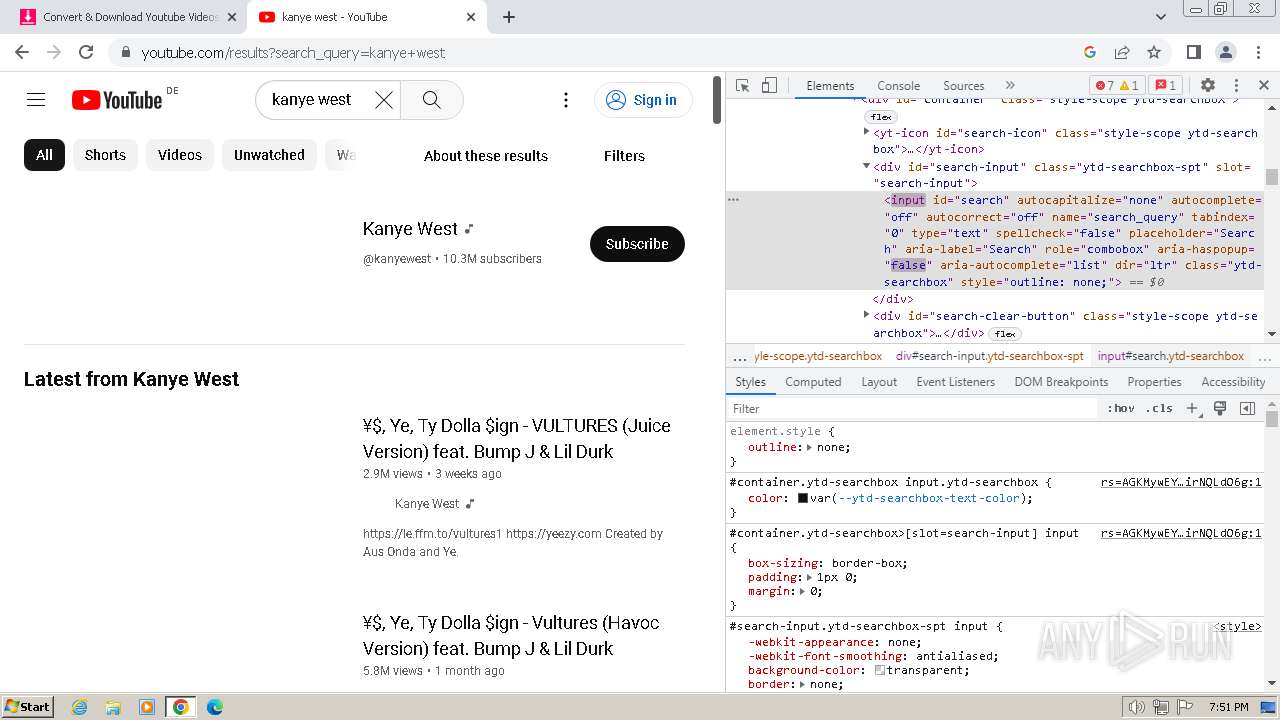Bookmark this page with star icon
The width and height of the screenshot is (1280, 720).
(x=1154, y=52)
